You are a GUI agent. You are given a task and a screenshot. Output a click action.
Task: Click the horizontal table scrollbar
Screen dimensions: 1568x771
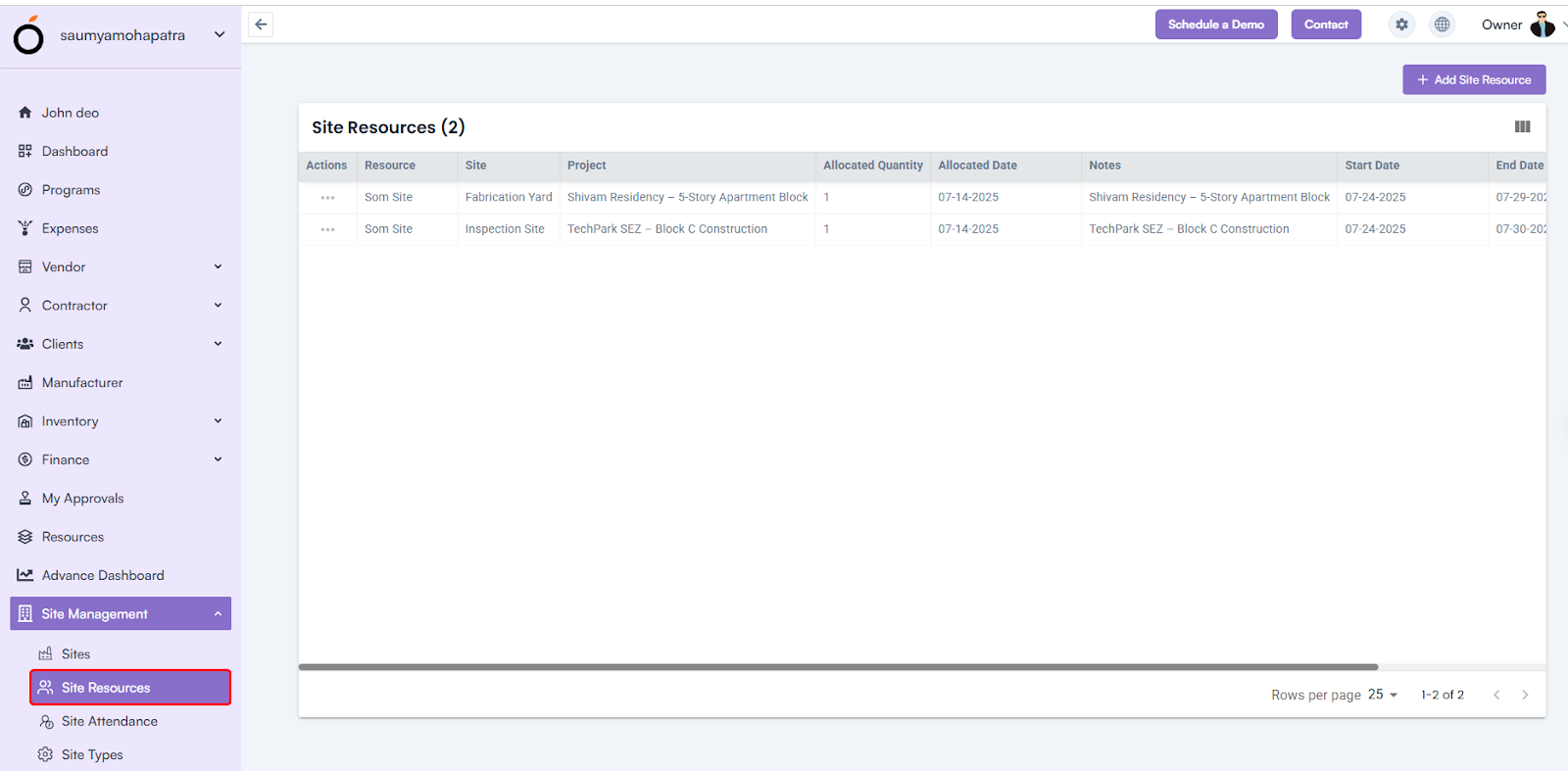click(x=838, y=667)
